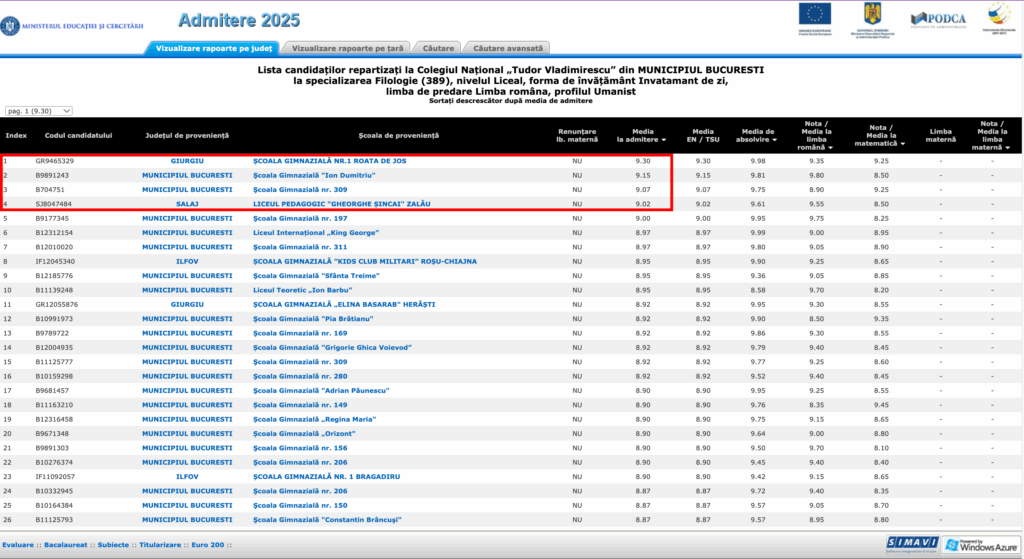This screenshot has height=559, width=1024.
Task: Click the GIURGIU county link in row 1
Action: 187,160
